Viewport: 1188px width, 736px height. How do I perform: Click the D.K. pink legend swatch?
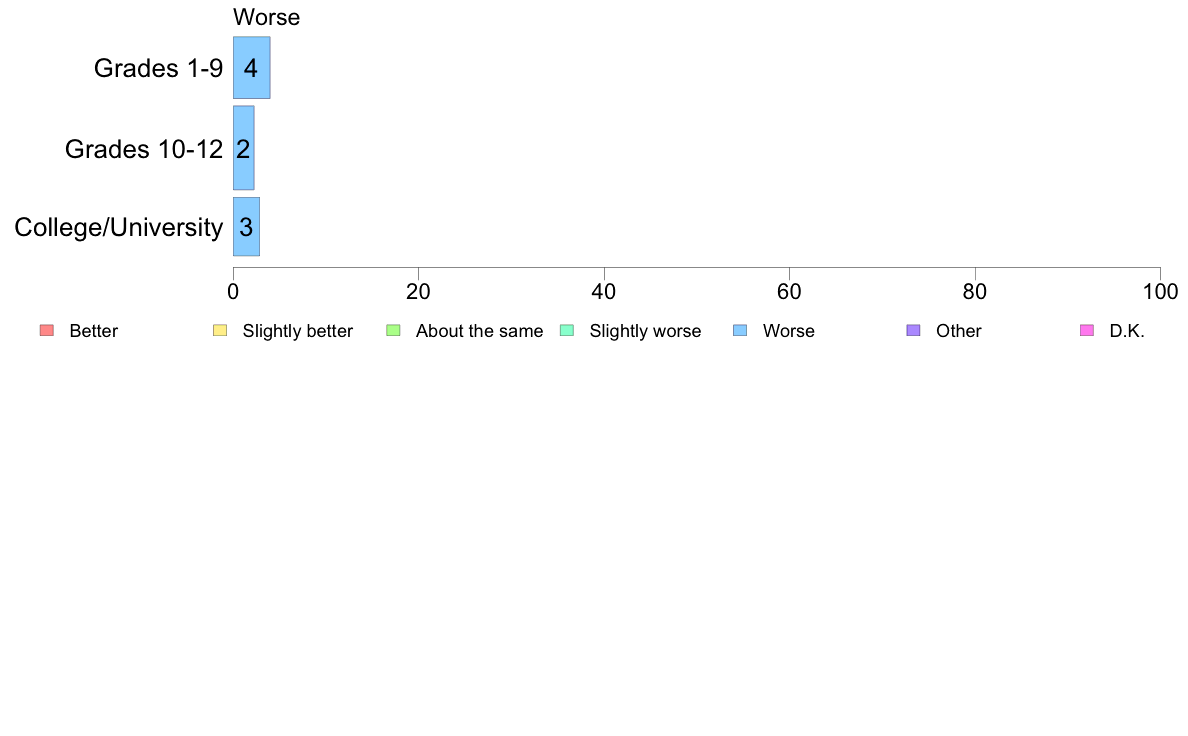click(1087, 330)
